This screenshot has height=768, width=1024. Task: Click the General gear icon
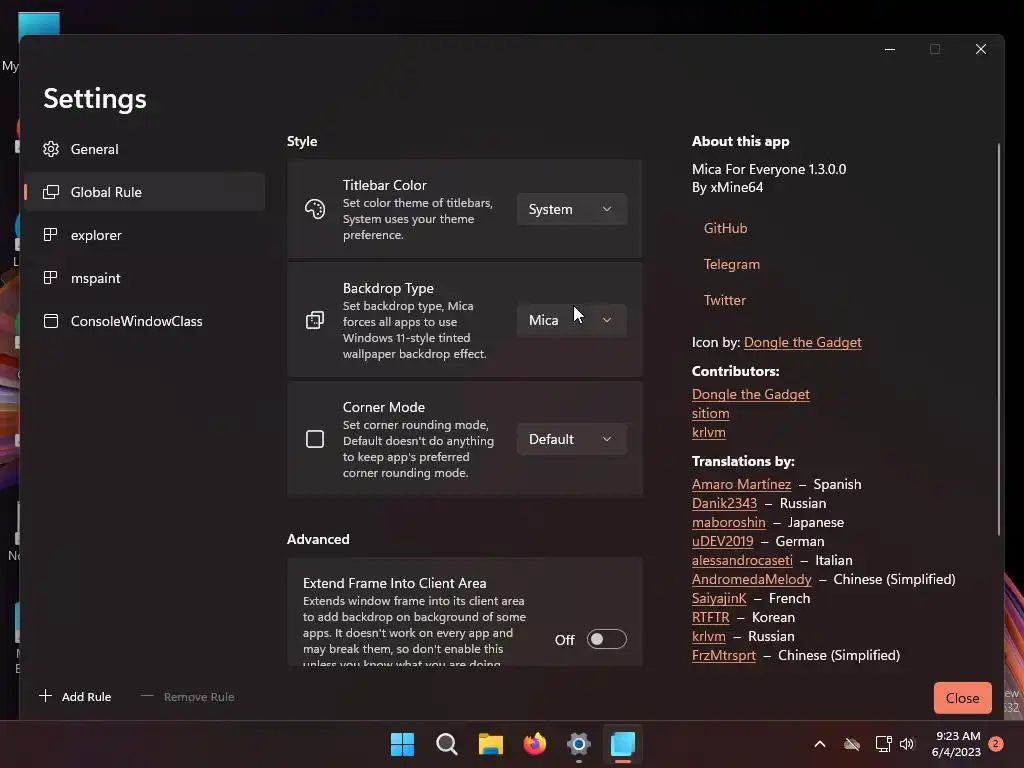point(51,149)
